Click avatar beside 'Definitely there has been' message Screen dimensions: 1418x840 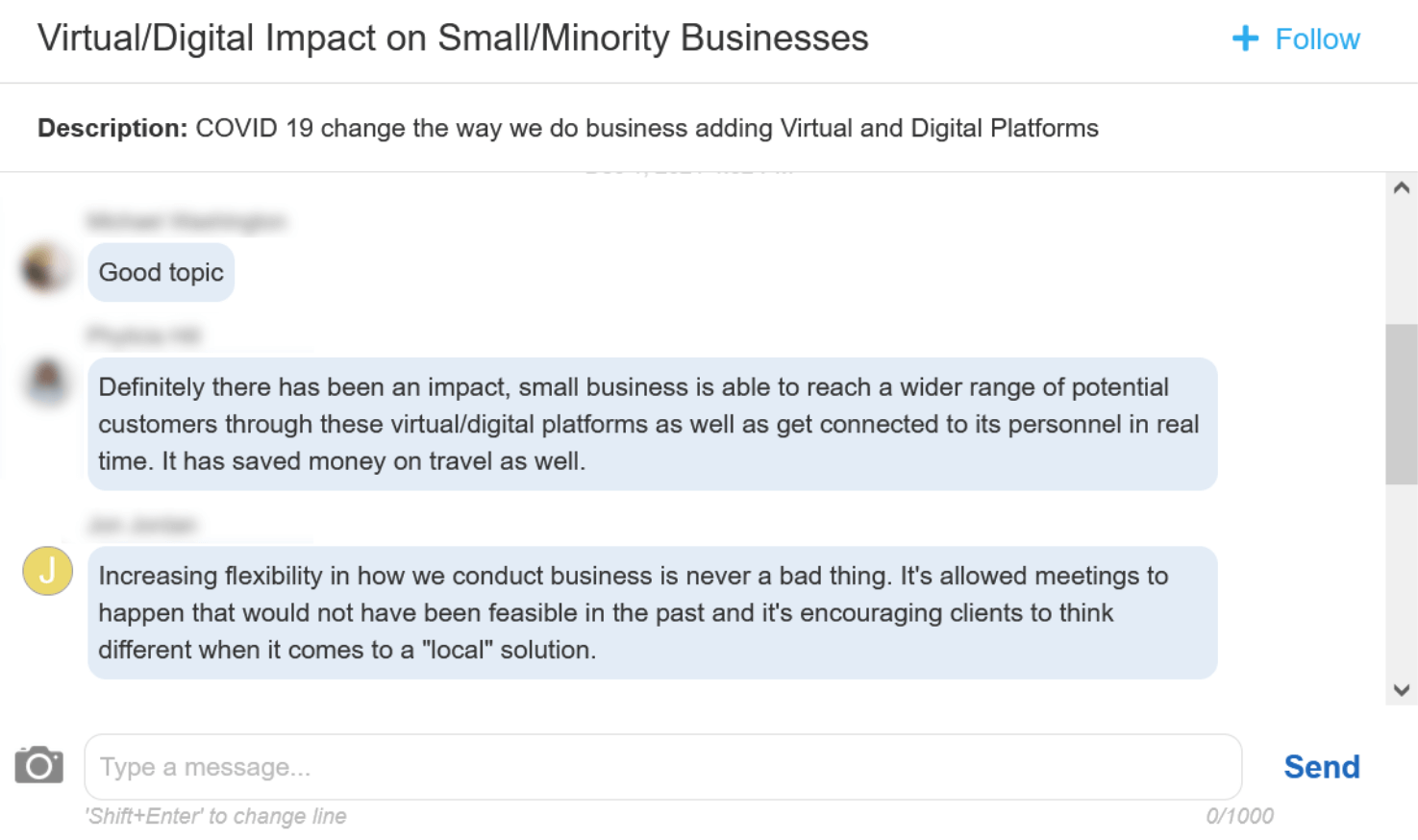click(47, 380)
